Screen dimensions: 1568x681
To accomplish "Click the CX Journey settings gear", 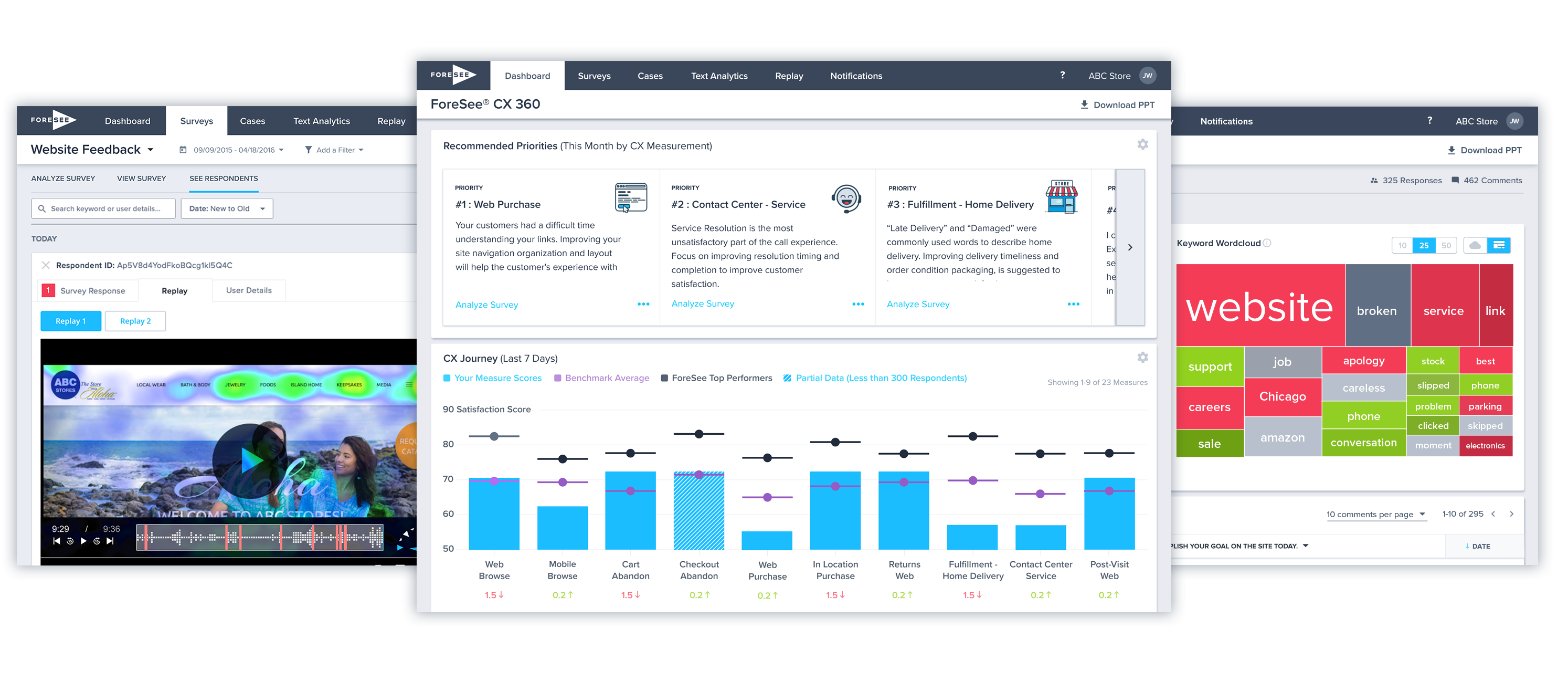I will coord(1142,358).
